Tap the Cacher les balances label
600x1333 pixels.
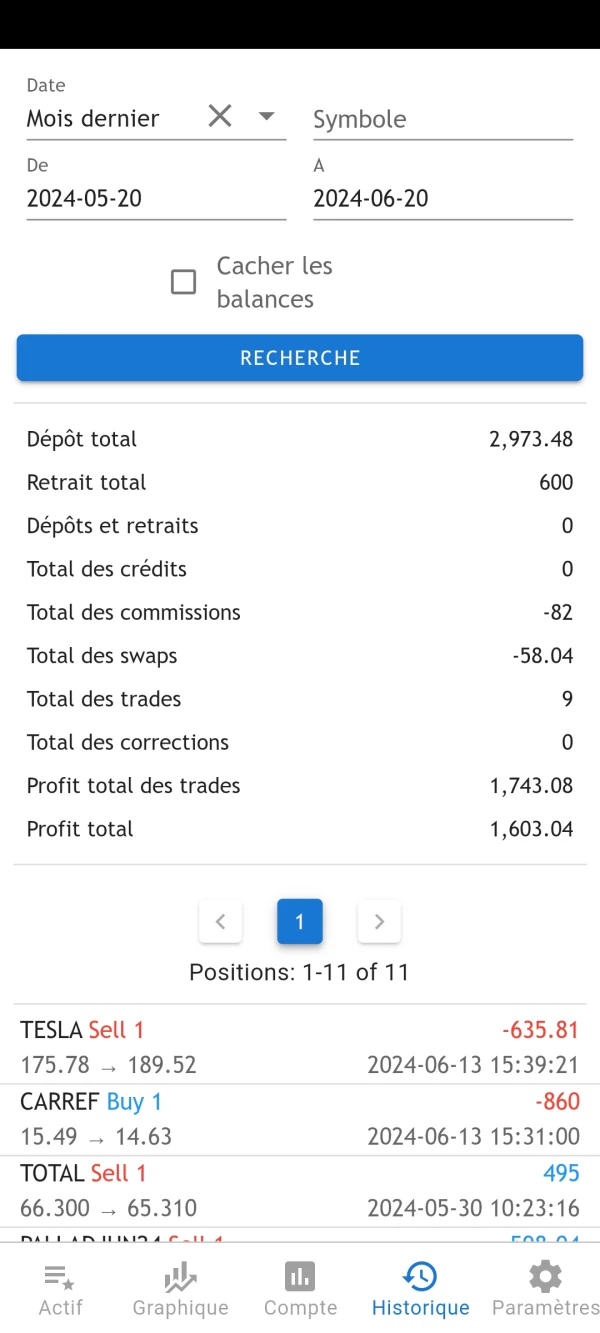coord(274,282)
